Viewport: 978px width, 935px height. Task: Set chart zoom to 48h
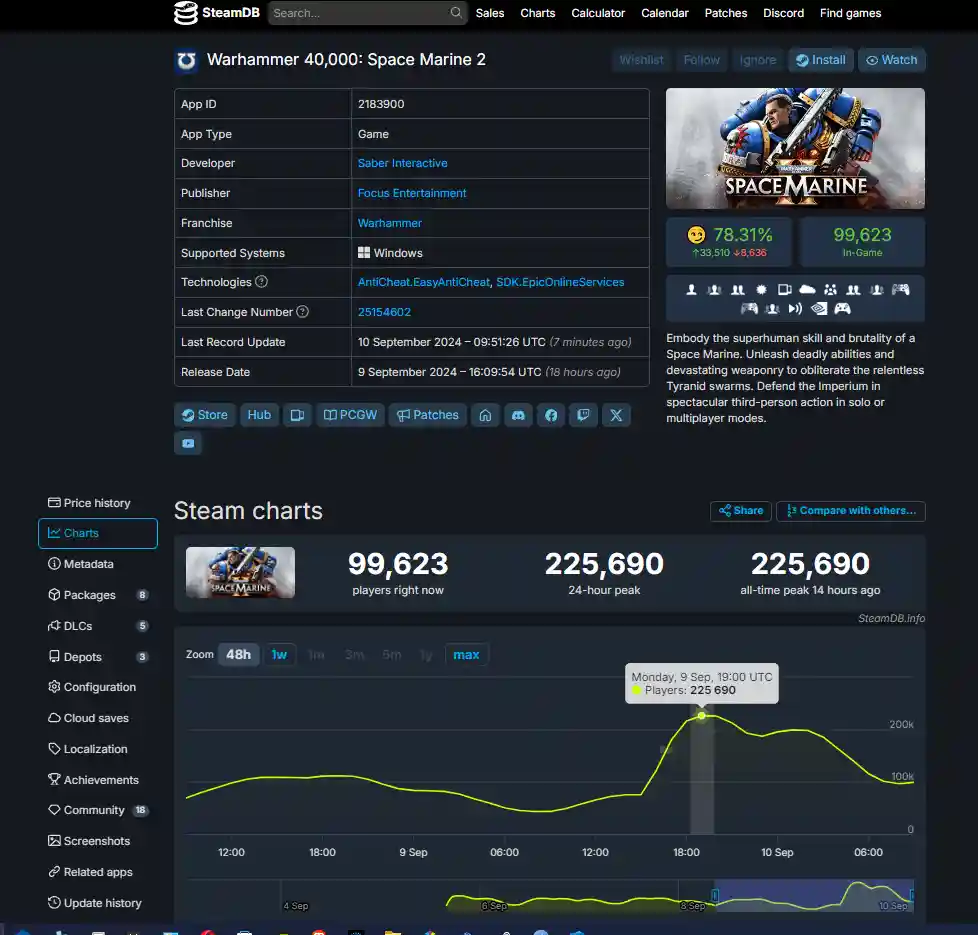click(x=238, y=654)
